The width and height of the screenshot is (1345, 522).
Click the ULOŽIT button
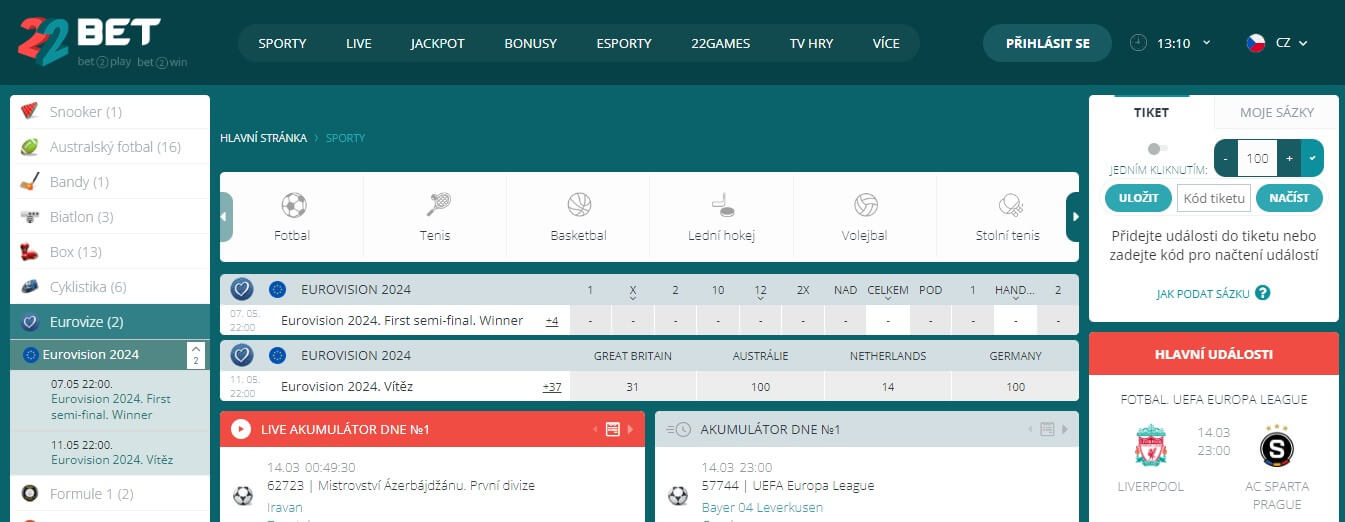point(1138,198)
